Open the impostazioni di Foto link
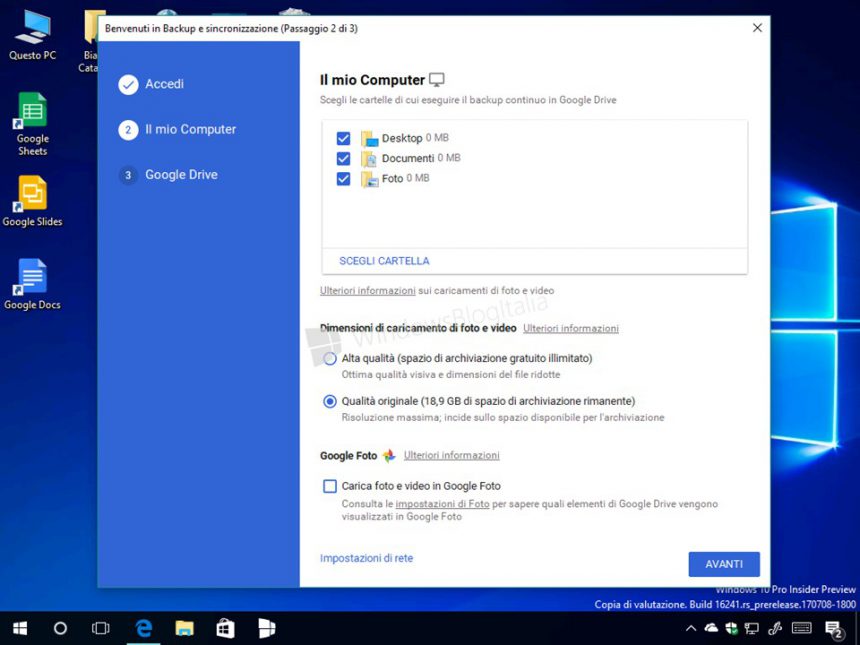This screenshot has height=645, width=860. 442,503
